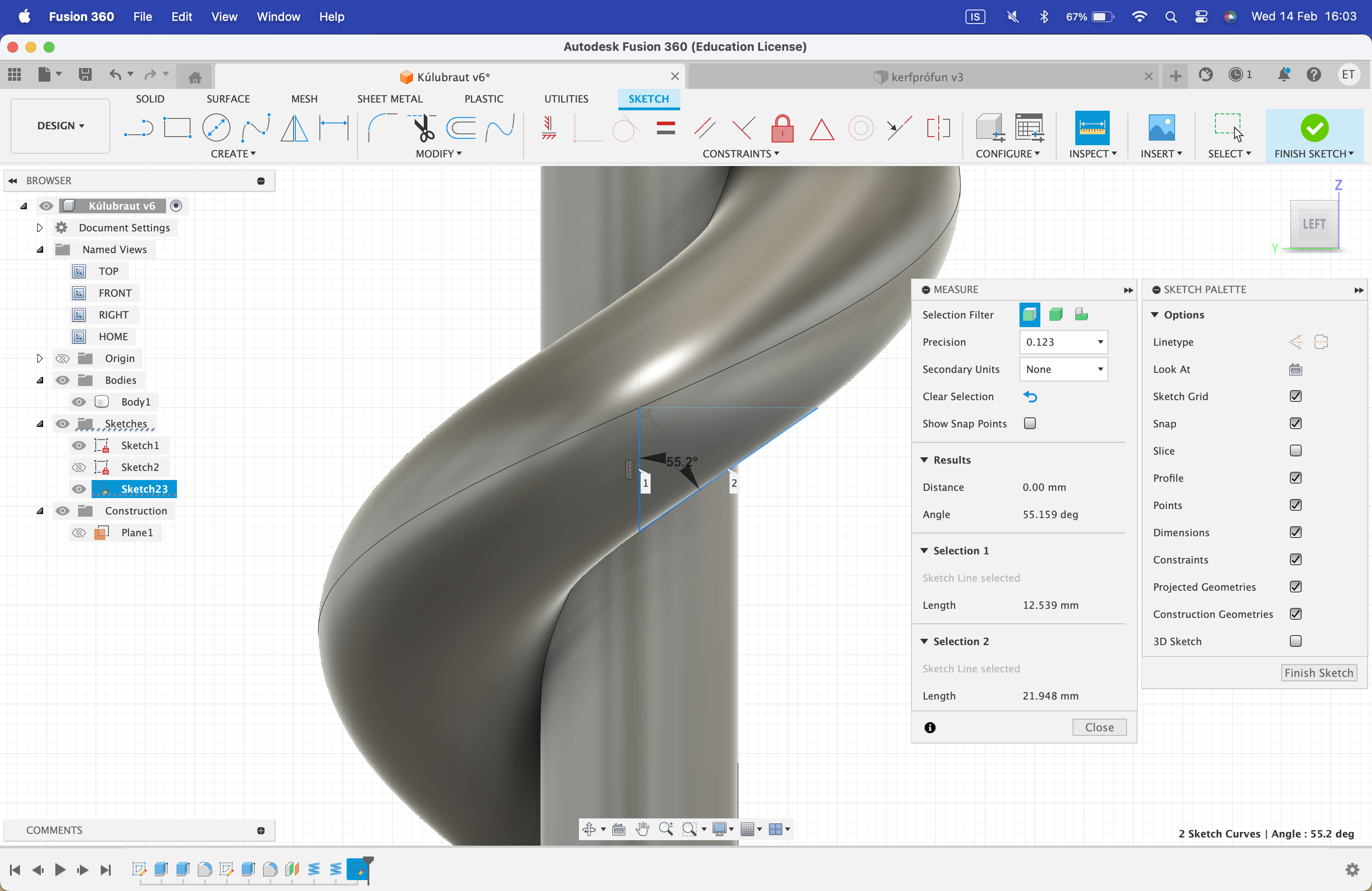Apply the Perpendicular constraint
This screenshot has height=891, width=1372.
[743, 128]
